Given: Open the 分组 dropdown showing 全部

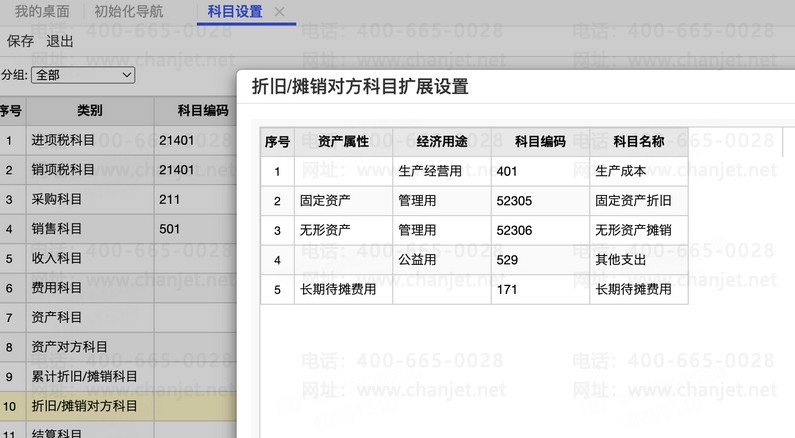Looking at the screenshot, I should [x=83, y=75].
